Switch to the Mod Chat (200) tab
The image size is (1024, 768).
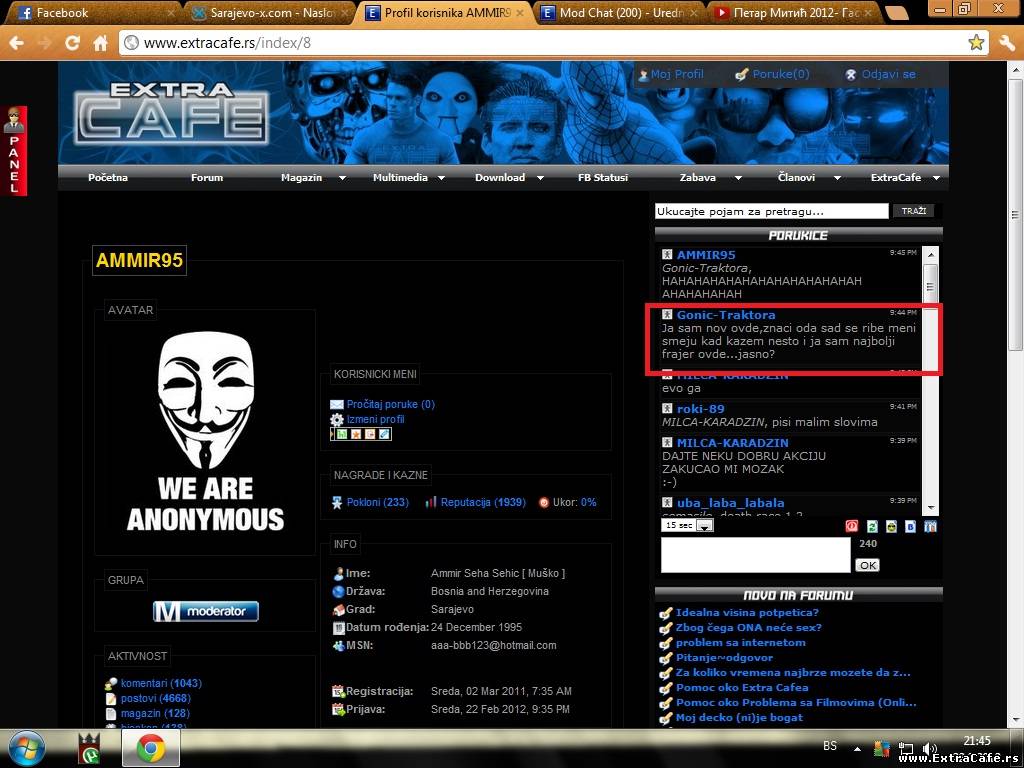[618, 12]
